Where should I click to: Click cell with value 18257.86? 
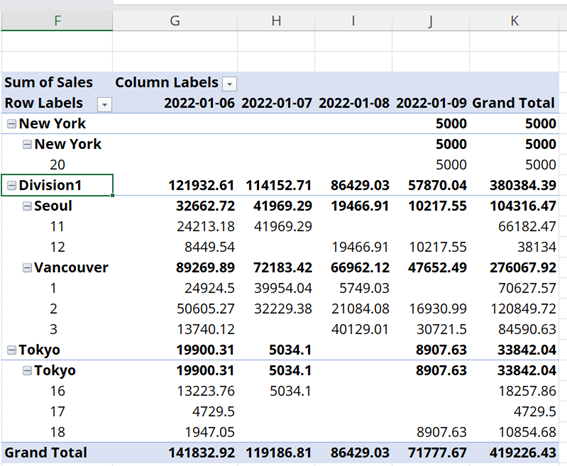click(x=527, y=391)
